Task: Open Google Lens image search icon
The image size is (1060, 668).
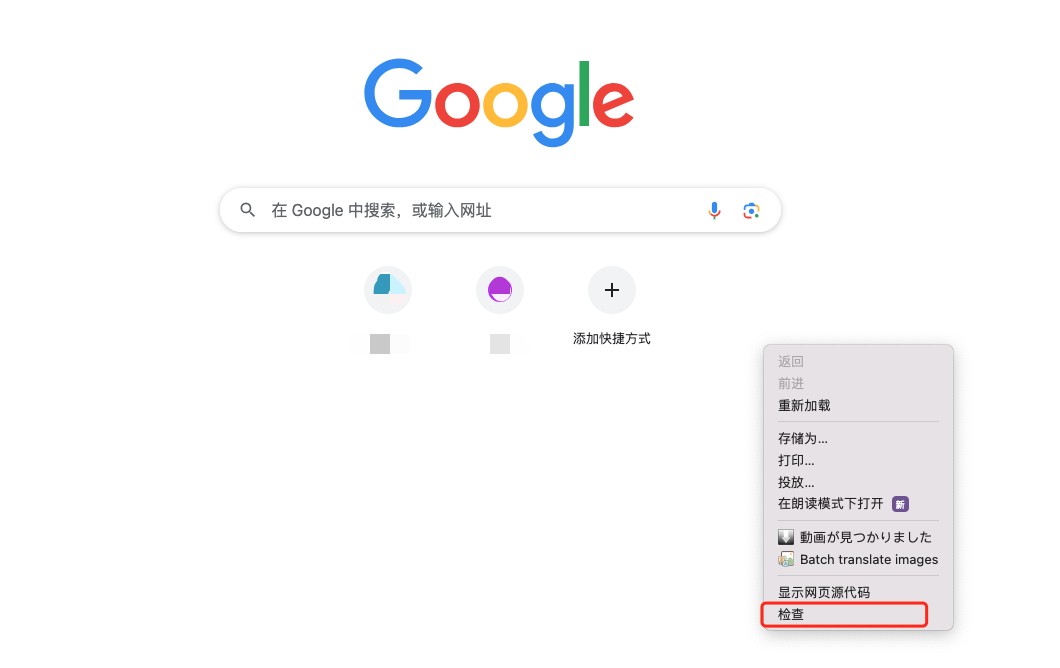Action: 751,211
